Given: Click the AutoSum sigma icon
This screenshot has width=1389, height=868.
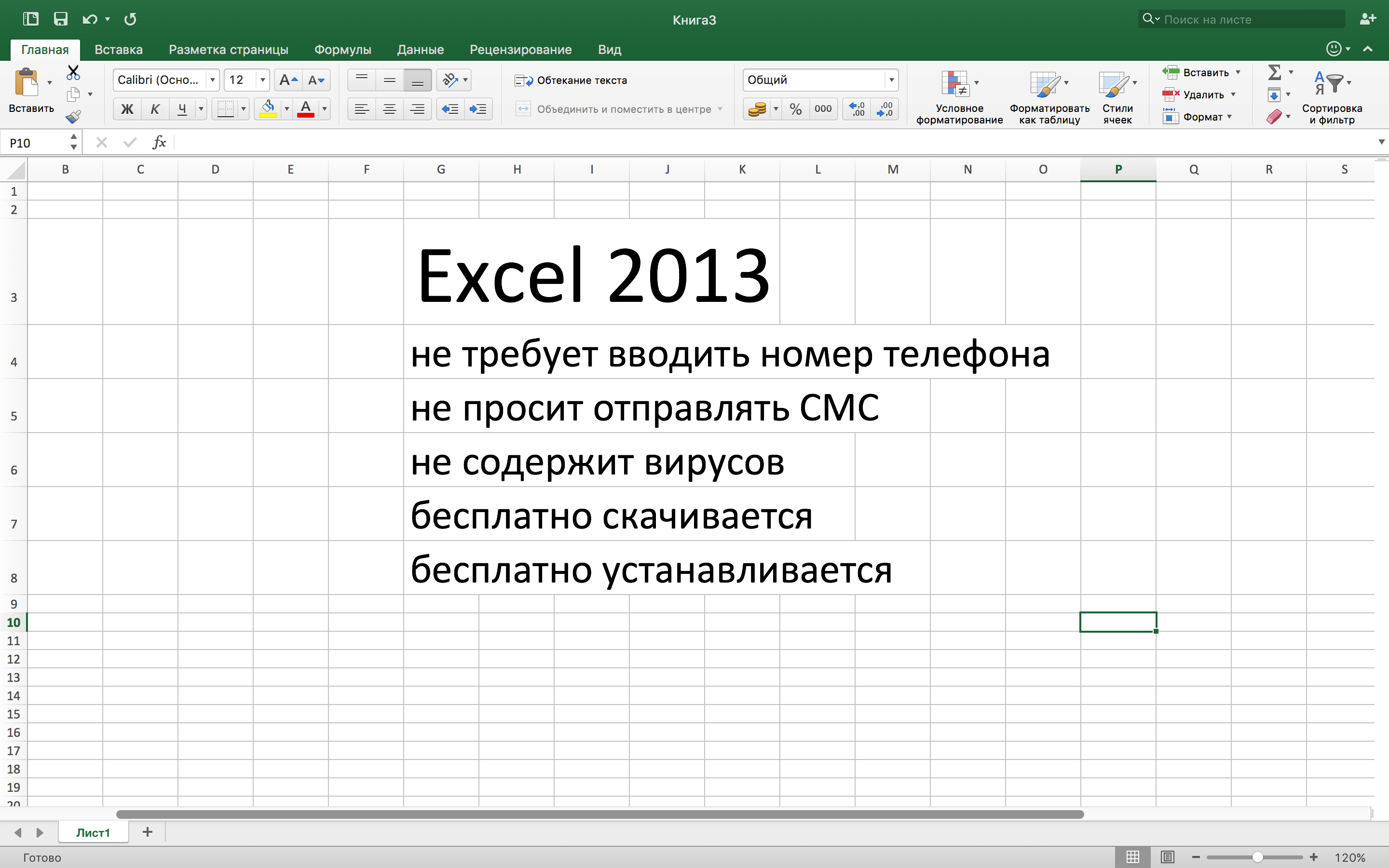Looking at the screenshot, I should 1274,73.
